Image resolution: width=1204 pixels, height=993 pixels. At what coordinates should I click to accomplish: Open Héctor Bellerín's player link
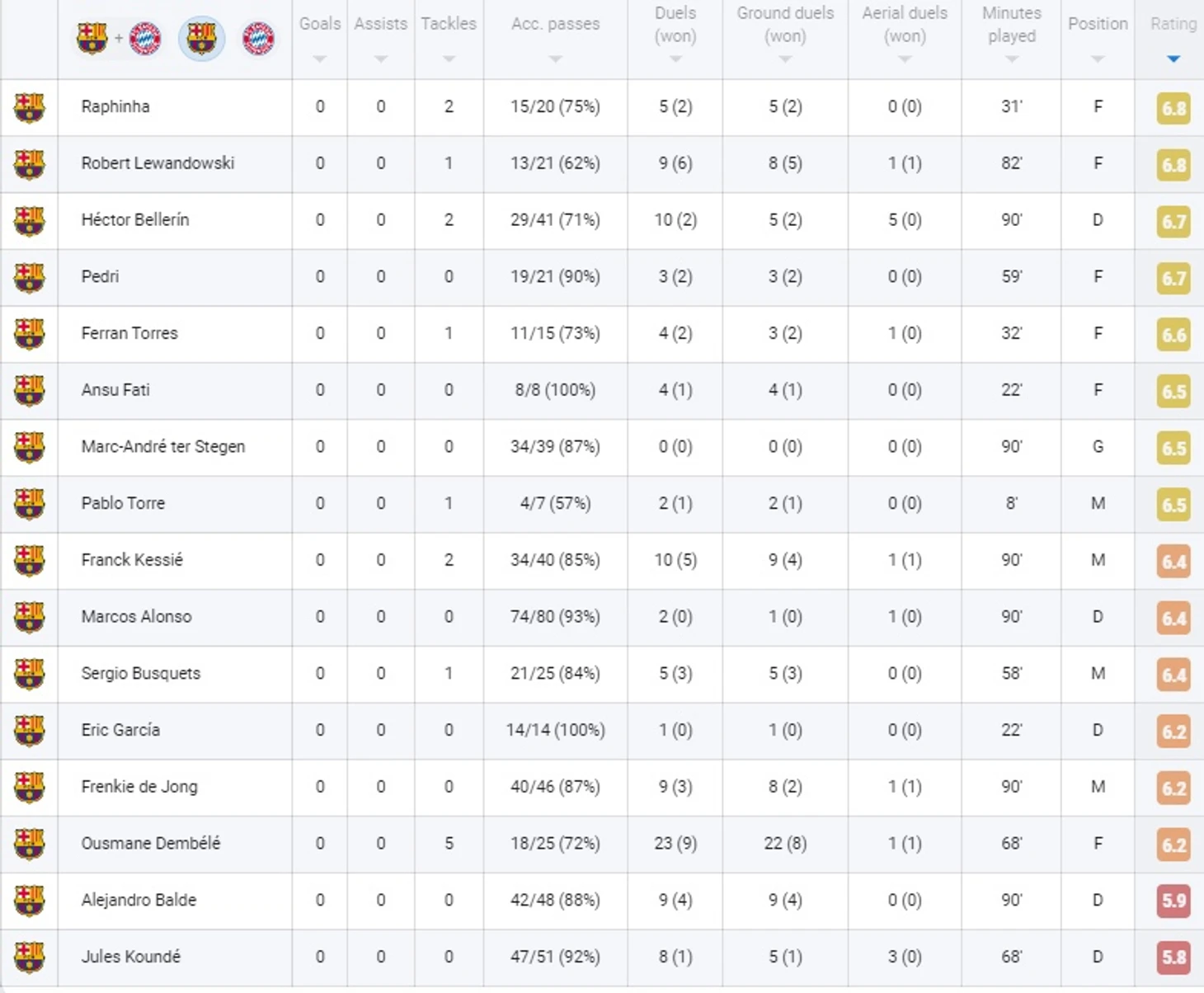[135, 220]
